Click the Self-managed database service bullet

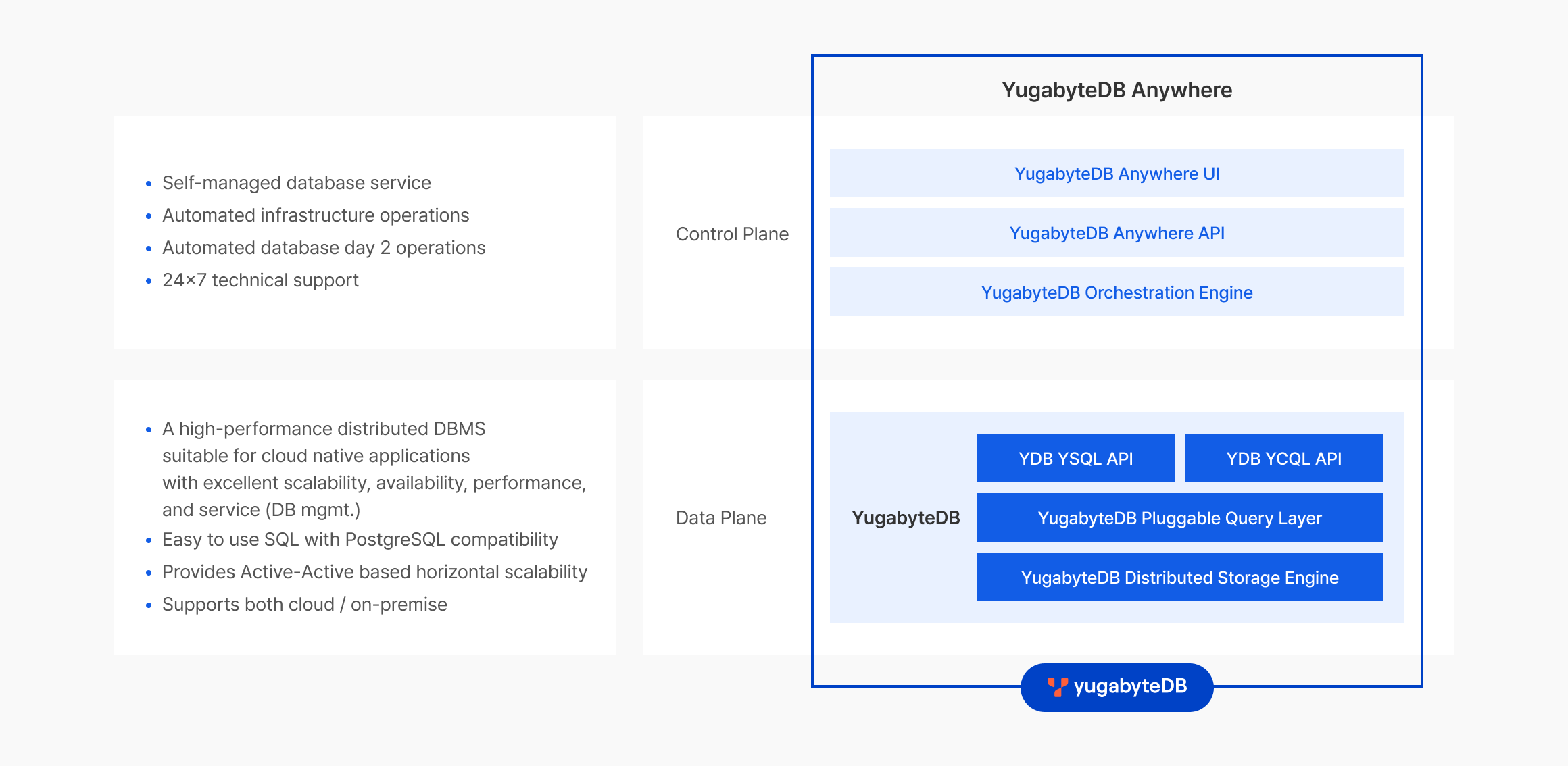(296, 183)
